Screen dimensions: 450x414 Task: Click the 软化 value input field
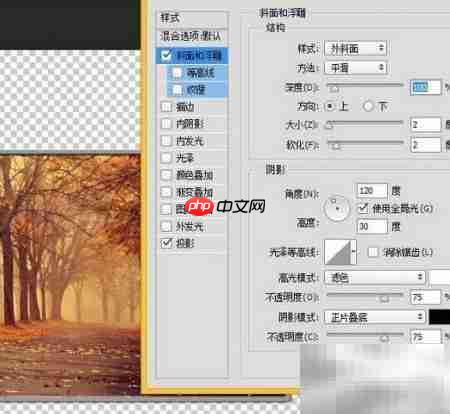[425, 145]
